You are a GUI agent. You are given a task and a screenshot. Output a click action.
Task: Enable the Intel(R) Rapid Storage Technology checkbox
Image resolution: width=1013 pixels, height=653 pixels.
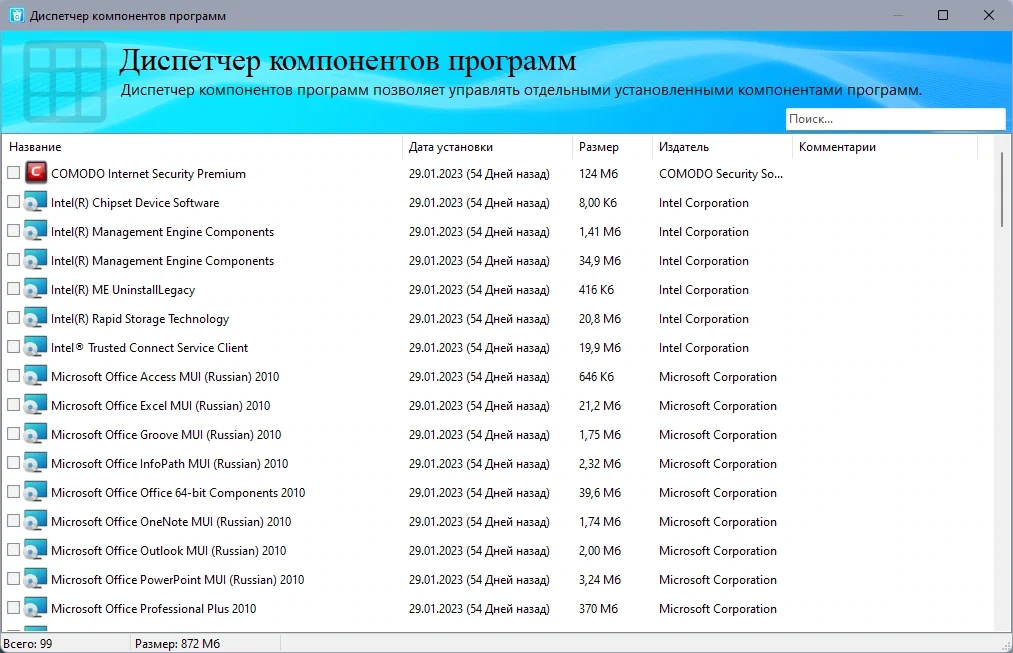pos(13,318)
